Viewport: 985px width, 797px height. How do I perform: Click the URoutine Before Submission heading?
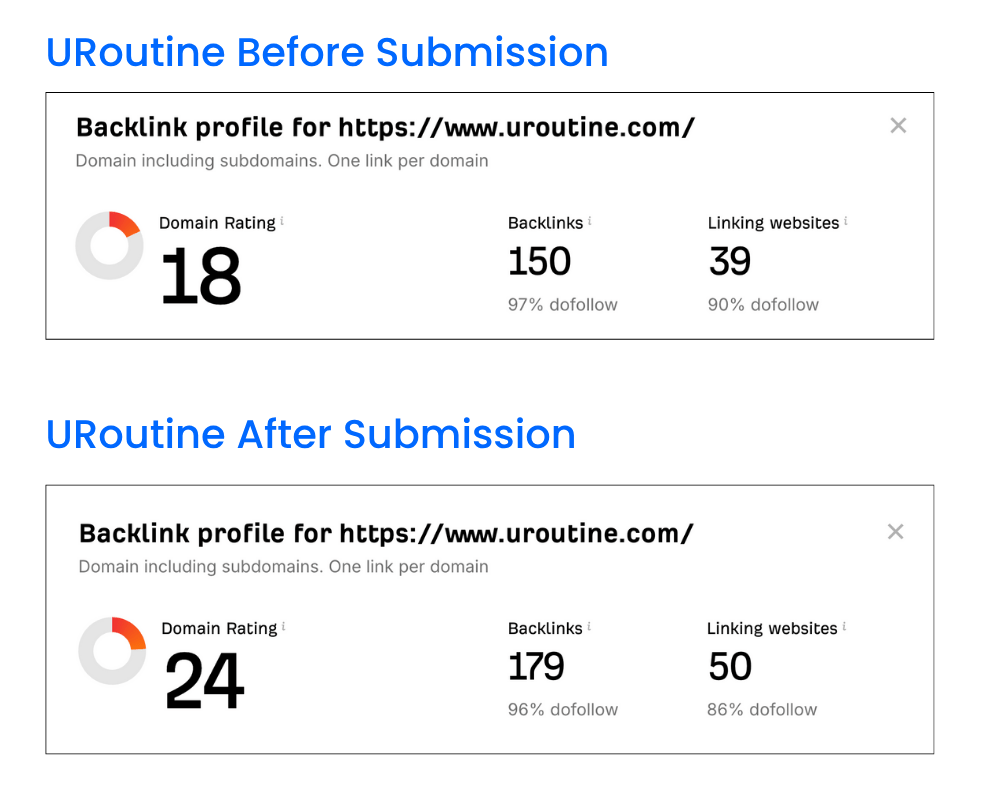pos(327,52)
